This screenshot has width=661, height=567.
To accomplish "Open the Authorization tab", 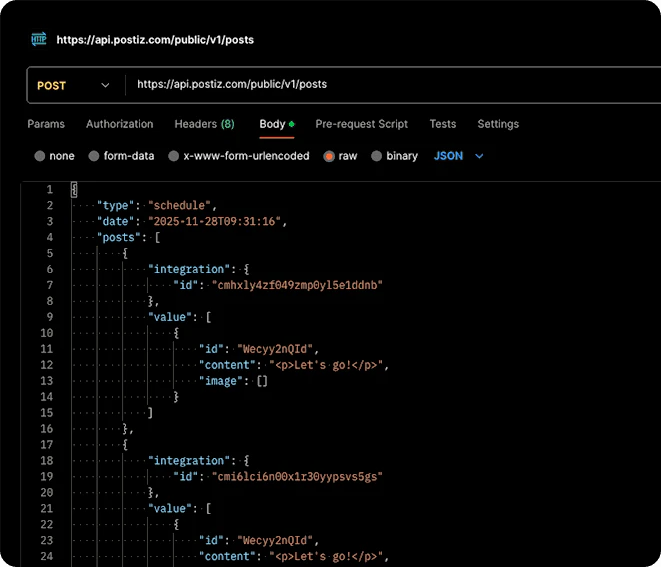I will 119,124.
